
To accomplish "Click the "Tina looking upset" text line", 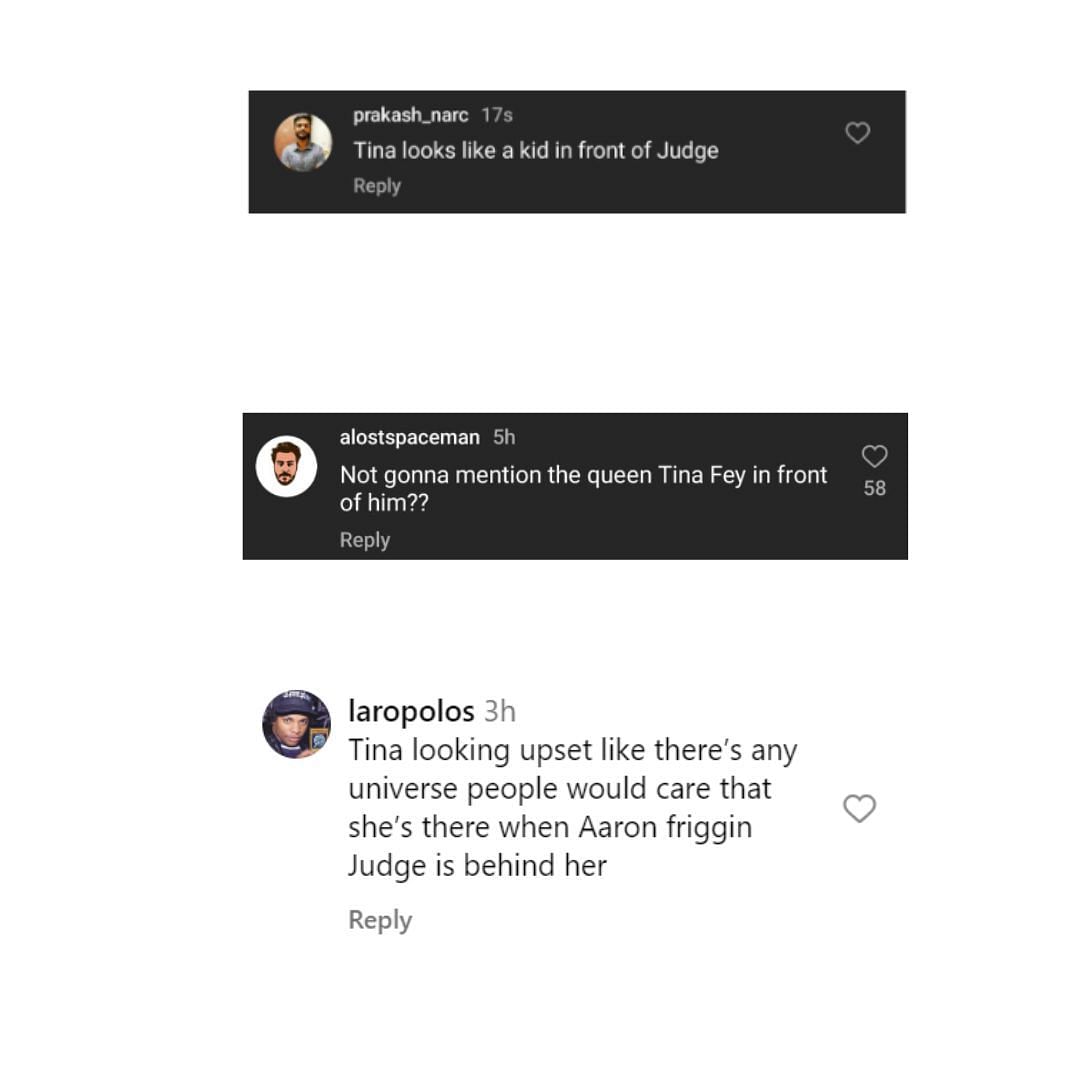I will click(572, 750).
